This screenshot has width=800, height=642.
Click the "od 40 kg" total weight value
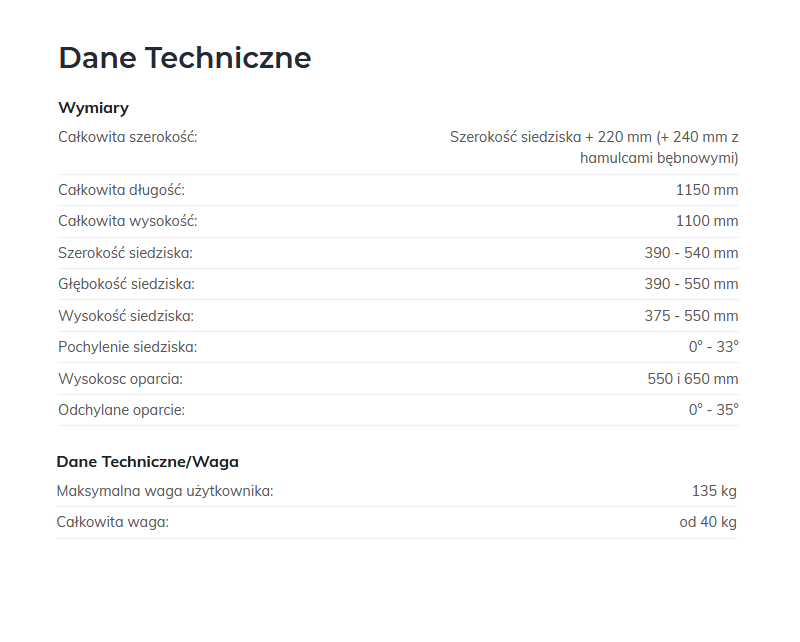[708, 522]
